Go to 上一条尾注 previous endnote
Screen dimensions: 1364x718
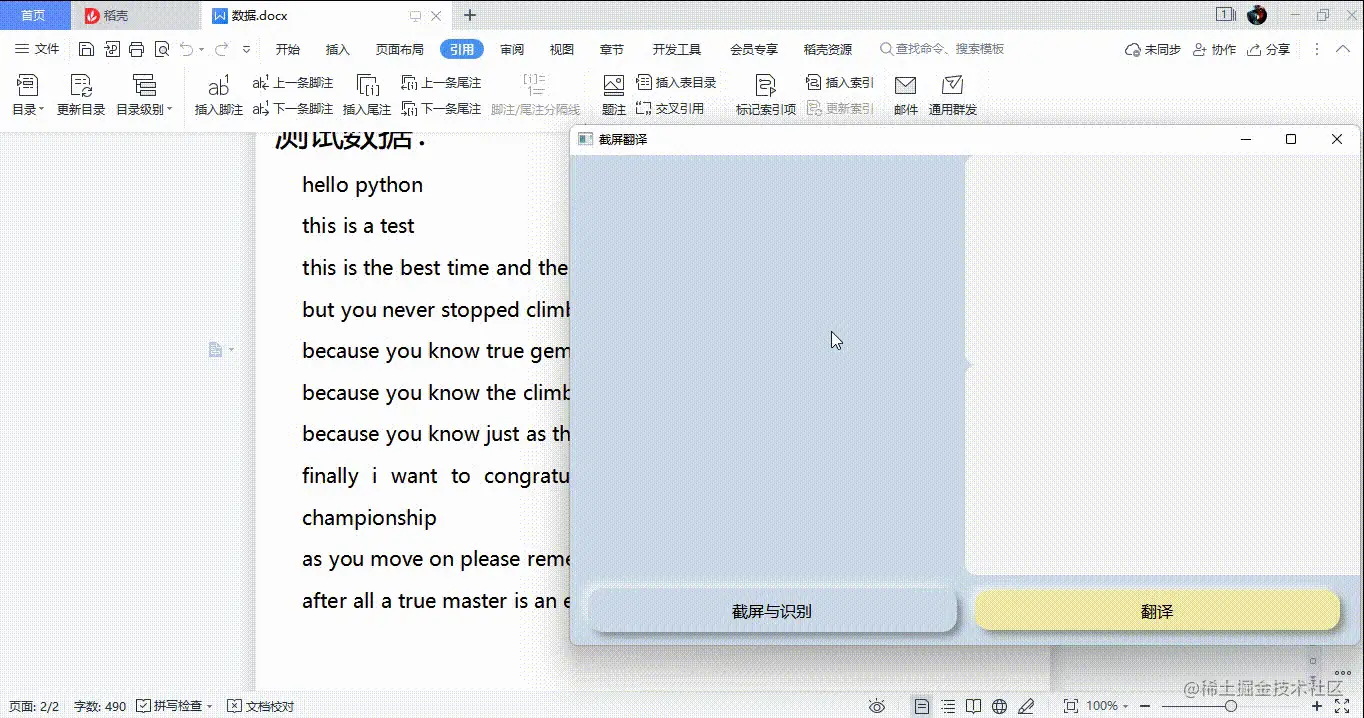click(x=441, y=83)
